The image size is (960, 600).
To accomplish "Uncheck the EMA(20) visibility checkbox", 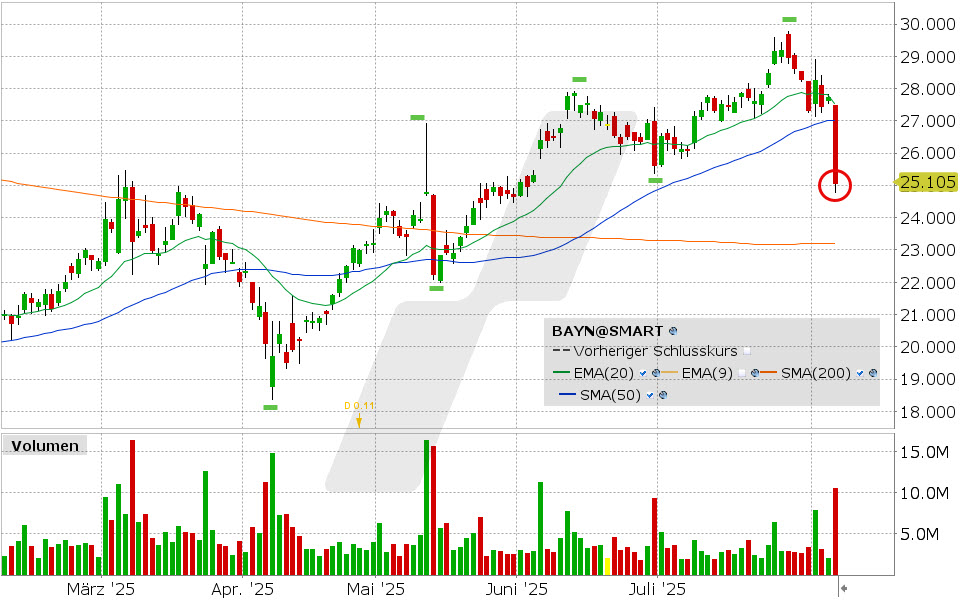I will click(x=643, y=373).
